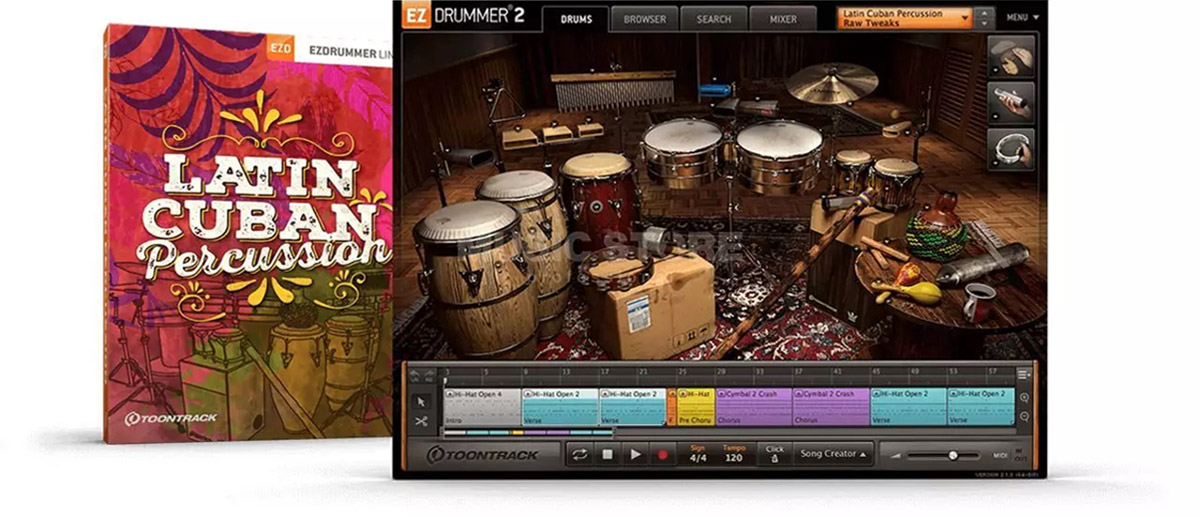The image size is (1200, 517).
Task: Click the right timbale drum
Action: (778, 155)
